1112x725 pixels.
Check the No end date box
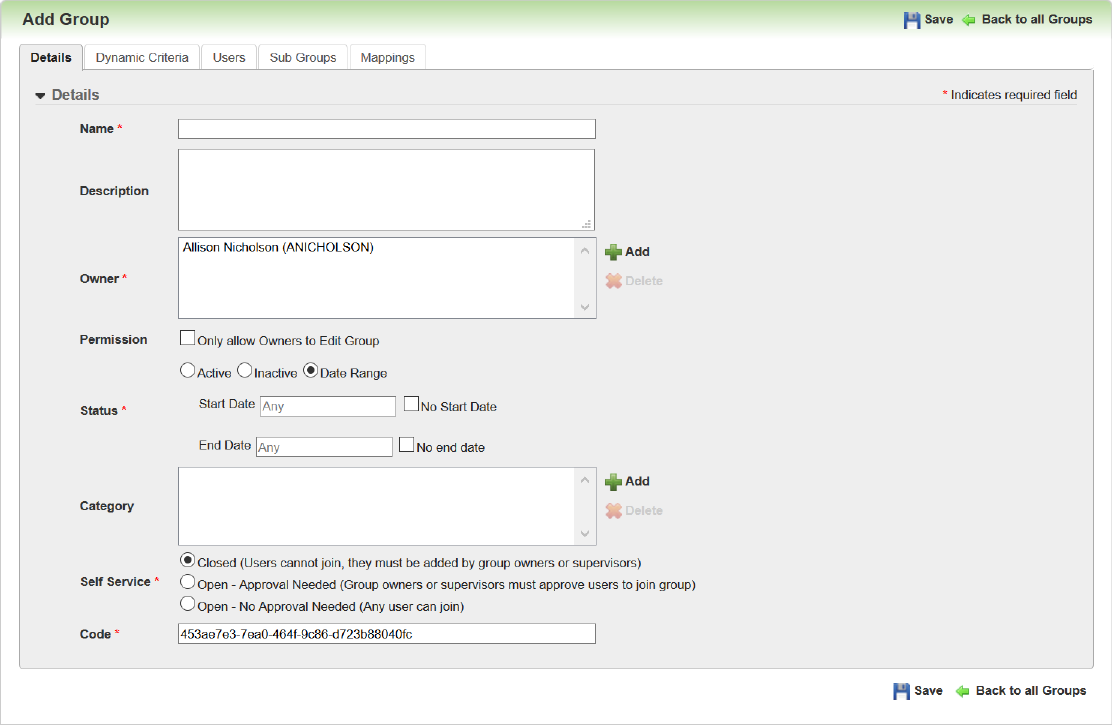(407, 446)
